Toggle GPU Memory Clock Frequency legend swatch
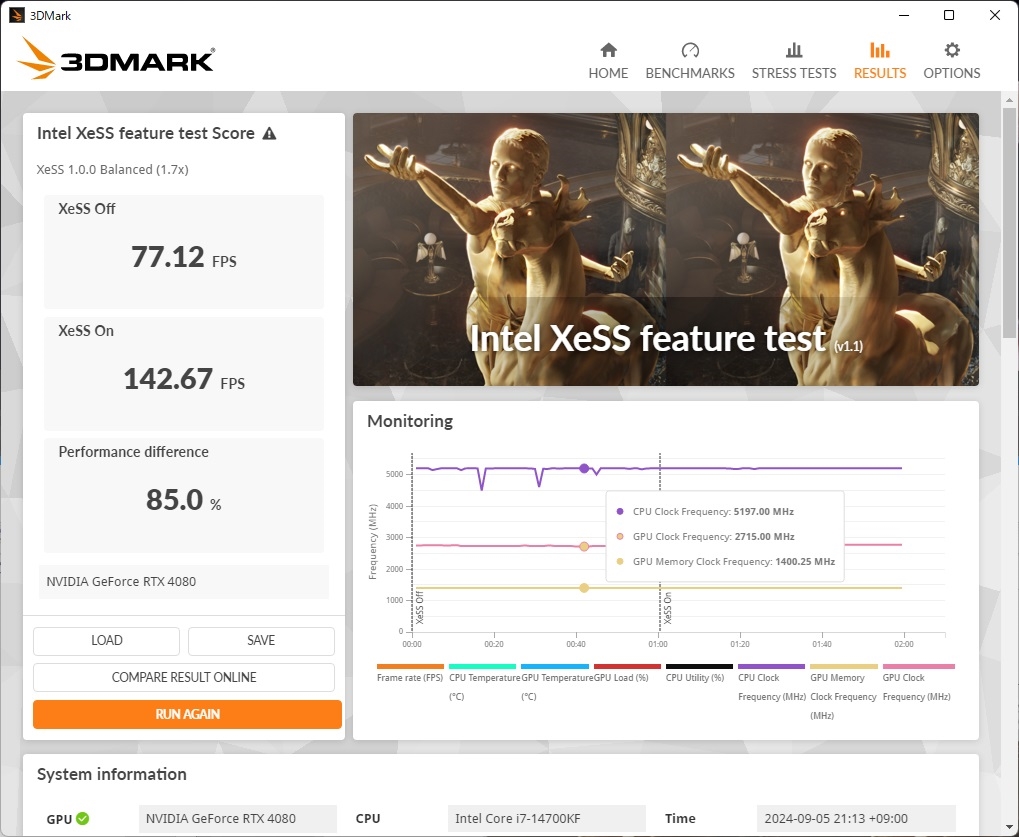Screen dimensions: 1019x837 844,667
